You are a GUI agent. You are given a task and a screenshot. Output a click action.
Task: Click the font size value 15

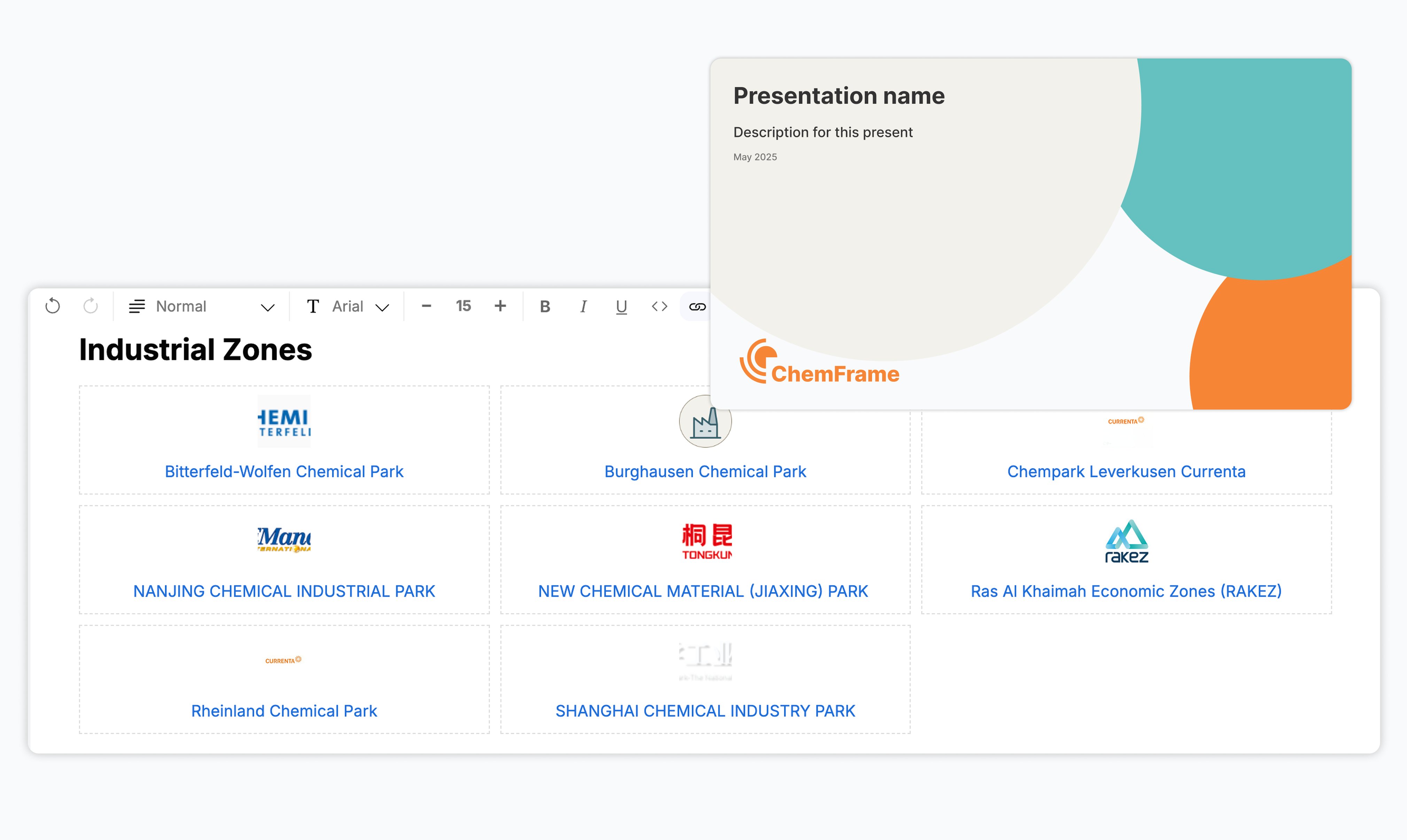[x=464, y=306]
